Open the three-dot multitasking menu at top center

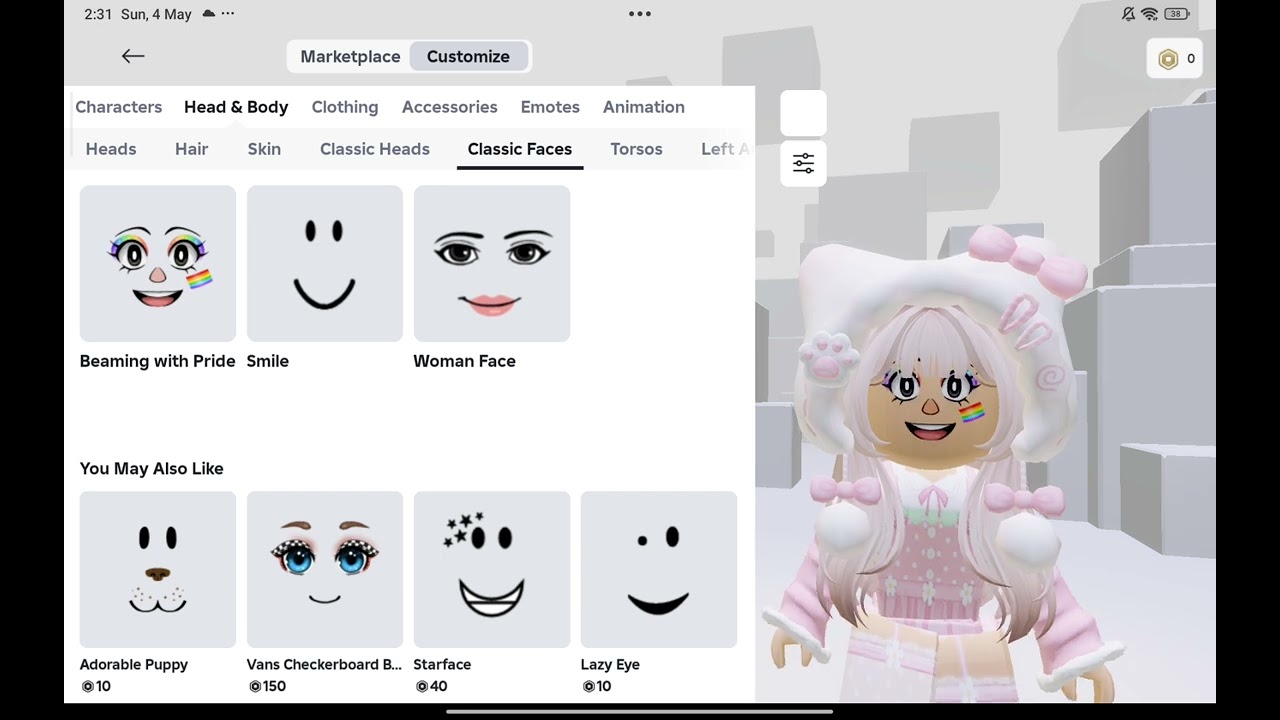coord(640,14)
